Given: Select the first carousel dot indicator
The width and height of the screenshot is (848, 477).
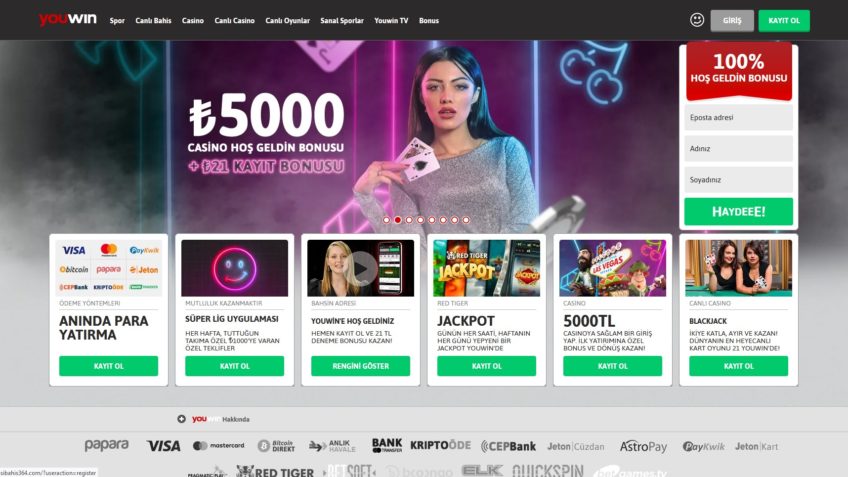Looking at the screenshot, I should [x=386, y=220].
